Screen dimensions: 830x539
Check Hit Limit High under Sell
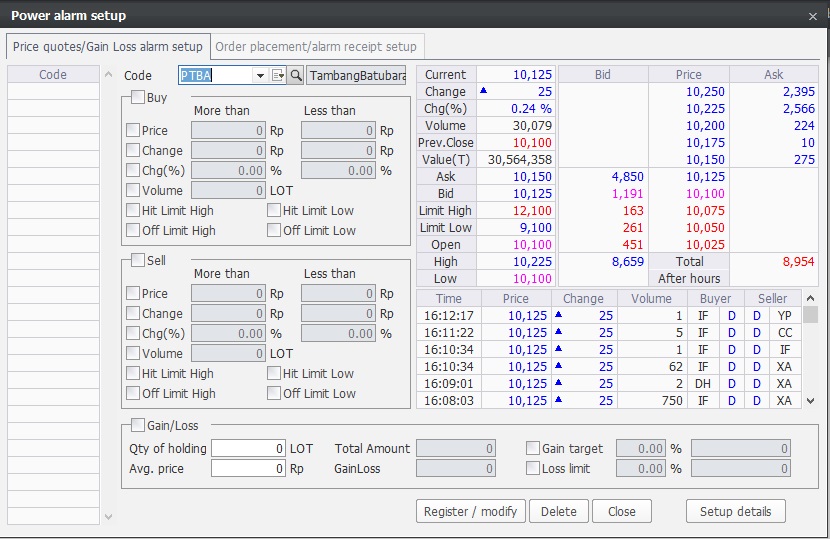click(133, 373)
